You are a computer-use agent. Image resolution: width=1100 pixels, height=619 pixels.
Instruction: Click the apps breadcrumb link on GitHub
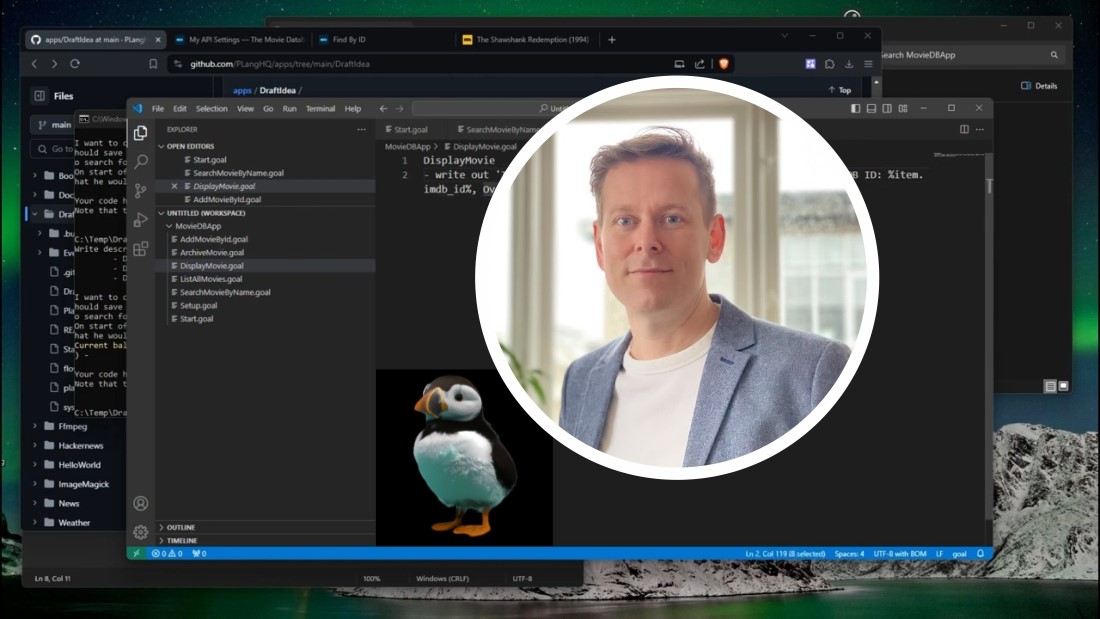pyautogui.click(x=242, y=91)
